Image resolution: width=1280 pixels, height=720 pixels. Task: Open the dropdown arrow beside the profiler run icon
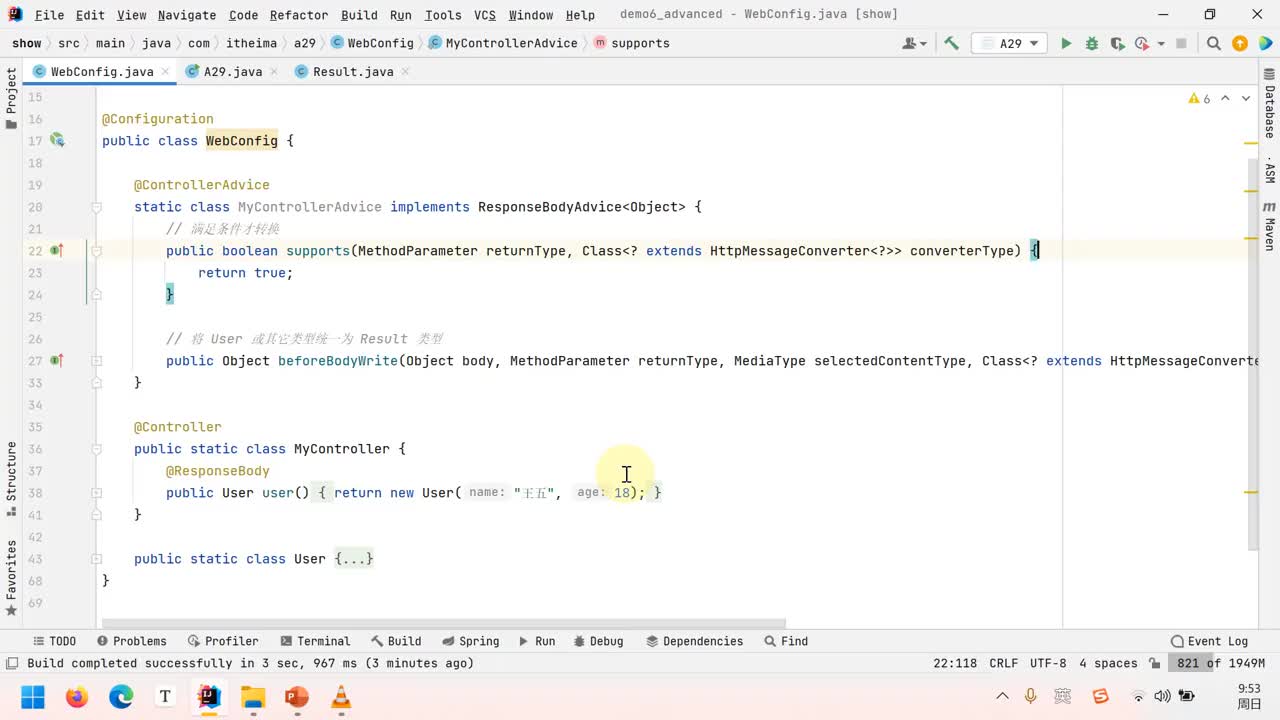tap(1161, 43)
